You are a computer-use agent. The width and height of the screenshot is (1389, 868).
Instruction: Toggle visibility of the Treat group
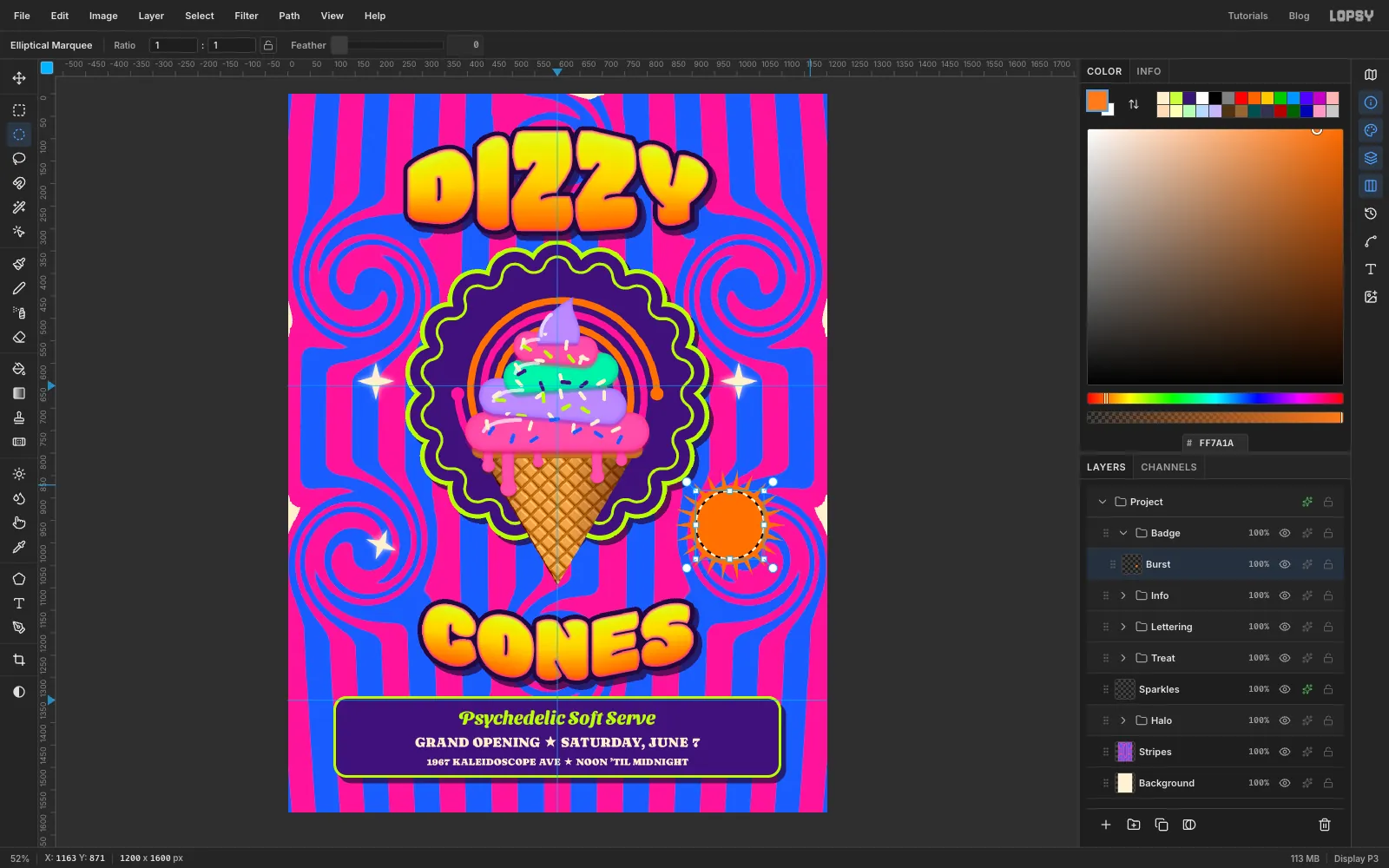(x=1285, y=658)
